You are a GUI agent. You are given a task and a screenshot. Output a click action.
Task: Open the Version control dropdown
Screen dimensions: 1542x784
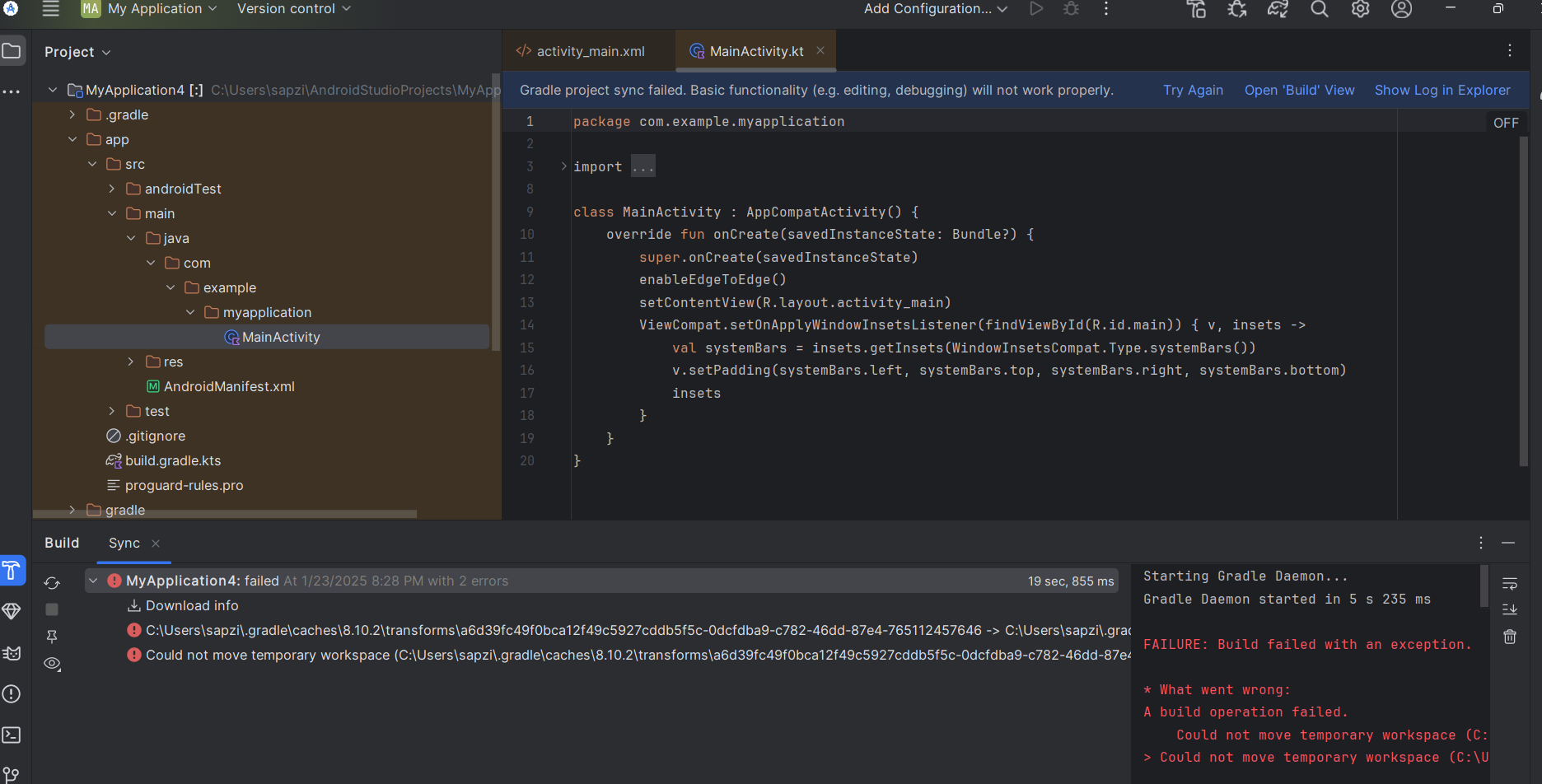[x=294, y=9]
